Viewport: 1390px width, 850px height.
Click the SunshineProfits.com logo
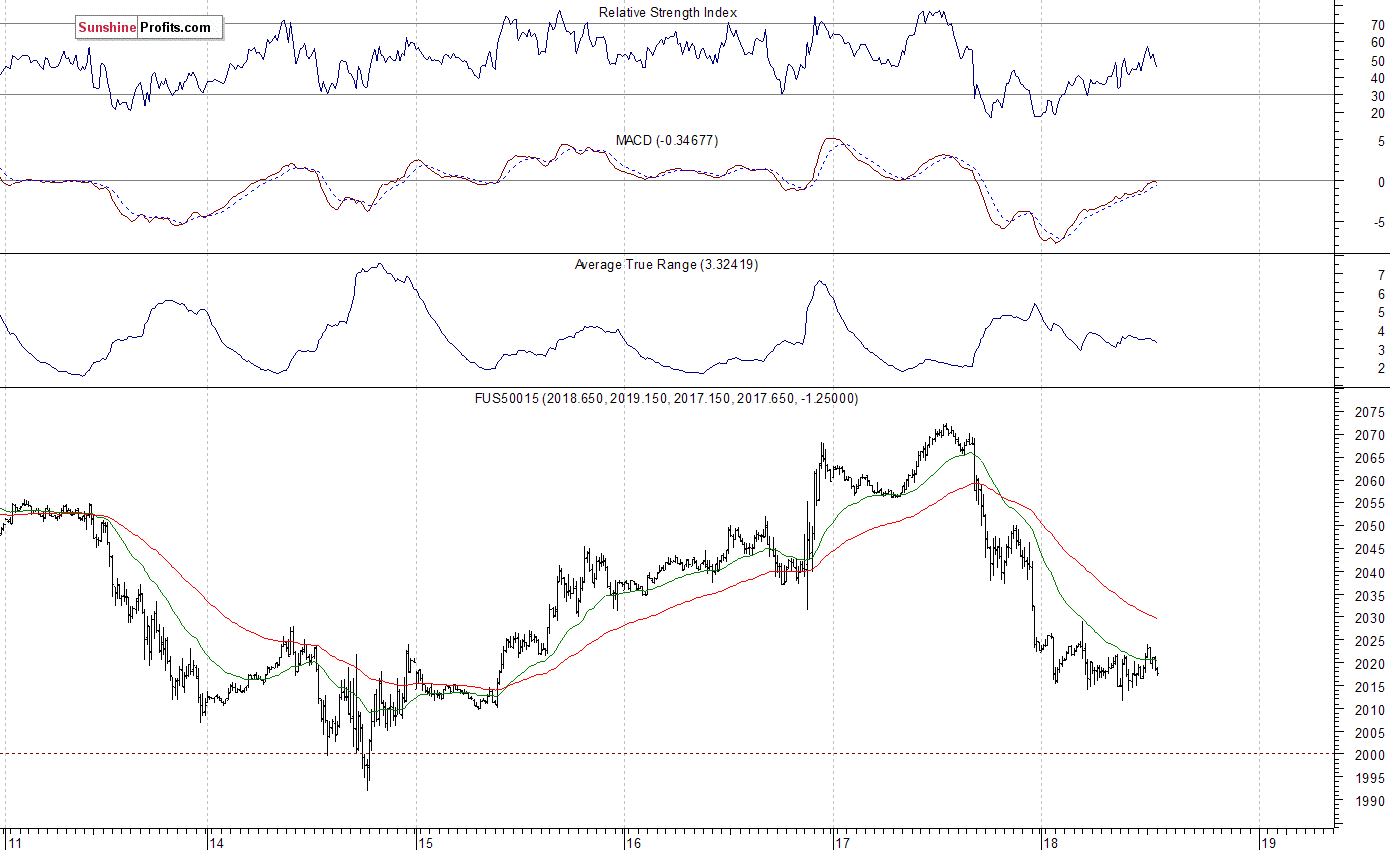coord(148,27)
